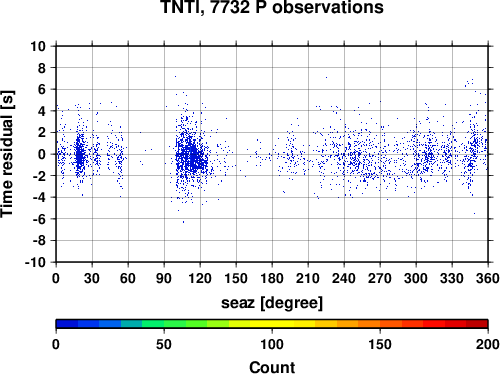The width and height of the screenshot is (500, 374).
Task: Click x-axis tick label 240
Action: tap(344, 278)
